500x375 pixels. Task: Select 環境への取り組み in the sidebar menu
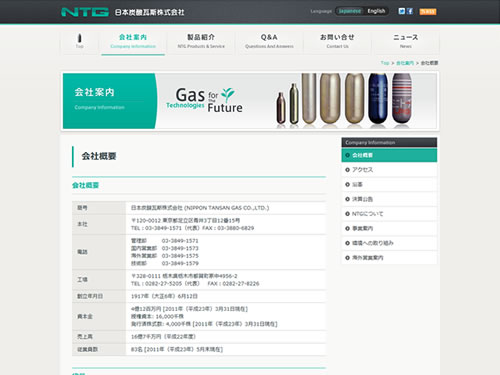(x=389, y=243)
